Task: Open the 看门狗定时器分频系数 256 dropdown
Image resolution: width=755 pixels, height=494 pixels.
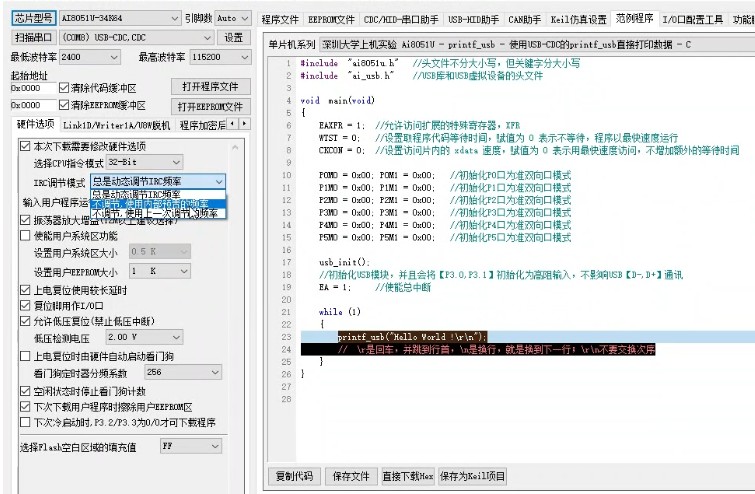Action: (x=182, y=372)
